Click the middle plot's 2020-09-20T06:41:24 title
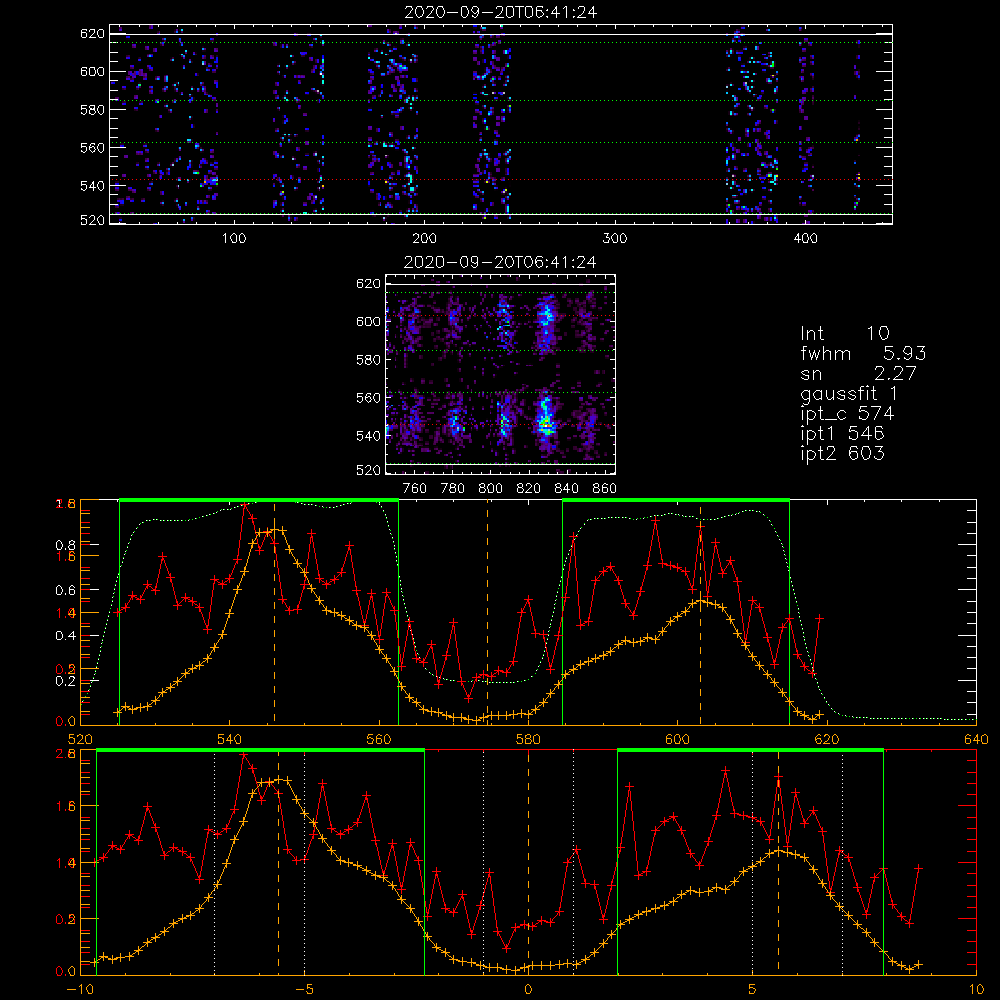Viewport: 1000px width, 1000px height. tap(501, 262)
